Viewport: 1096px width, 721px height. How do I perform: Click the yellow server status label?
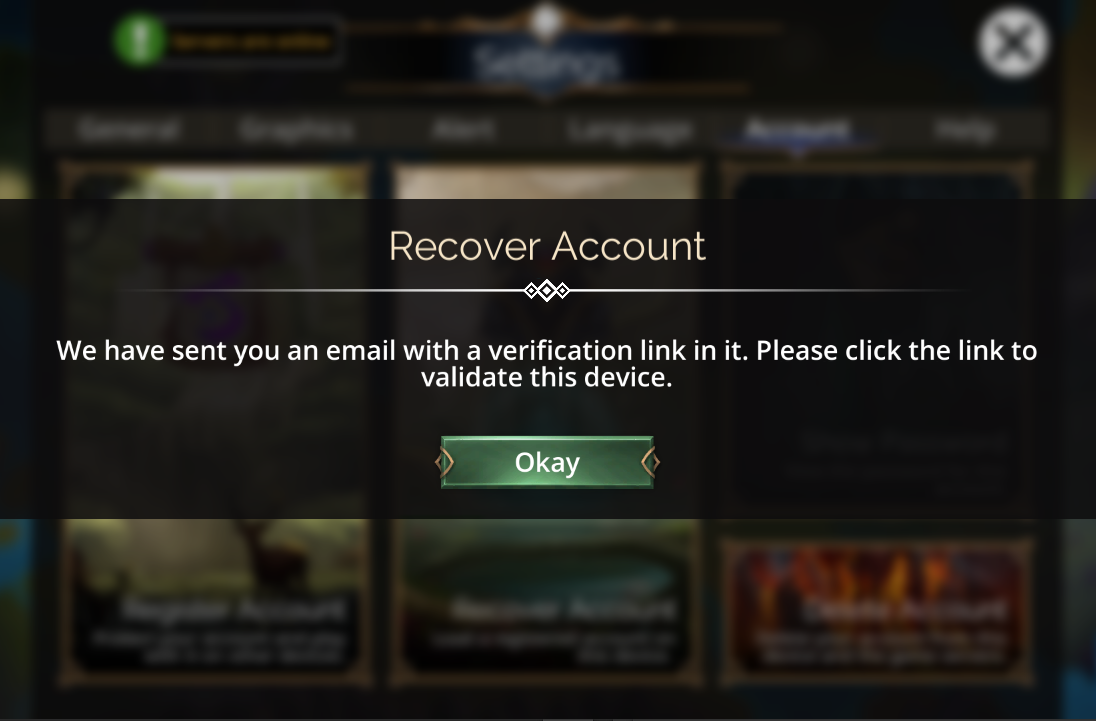pyautogui.click(x=252, y=42)
